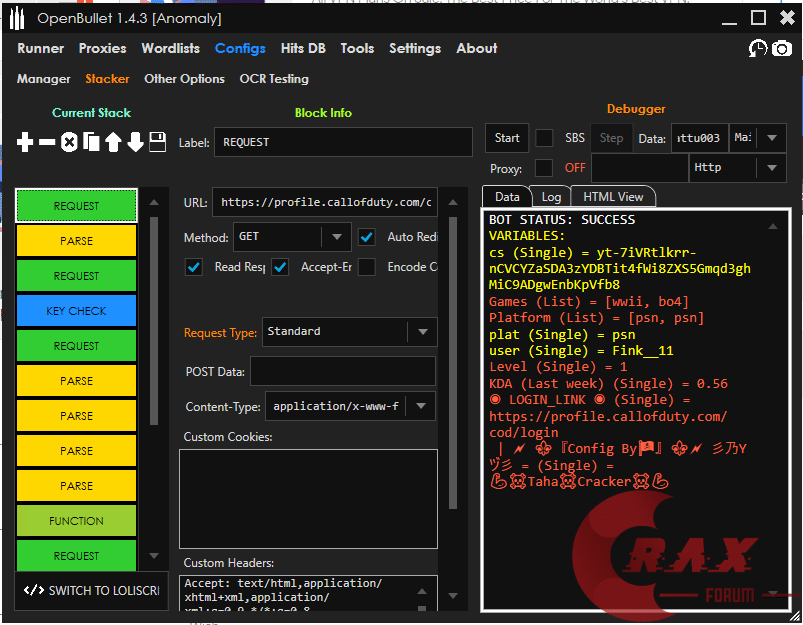Click the URL input field
Viewport: 803px width, 625px height.
pyautogui.click(x=324, y=202)
